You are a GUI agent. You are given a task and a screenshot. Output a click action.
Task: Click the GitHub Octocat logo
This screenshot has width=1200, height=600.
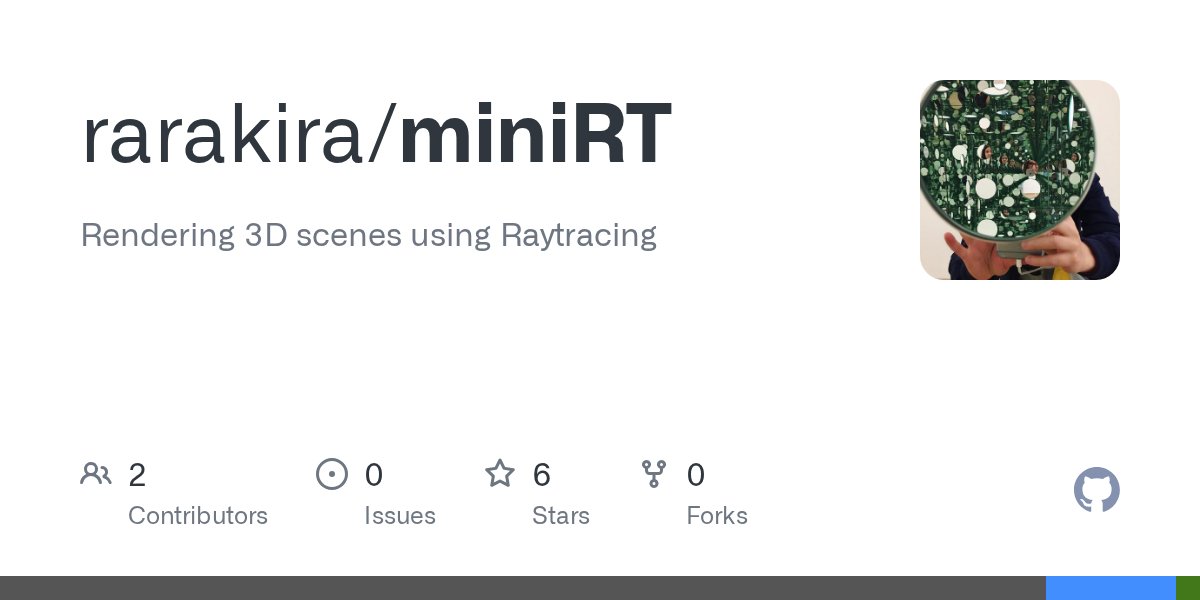point(1097,490)
